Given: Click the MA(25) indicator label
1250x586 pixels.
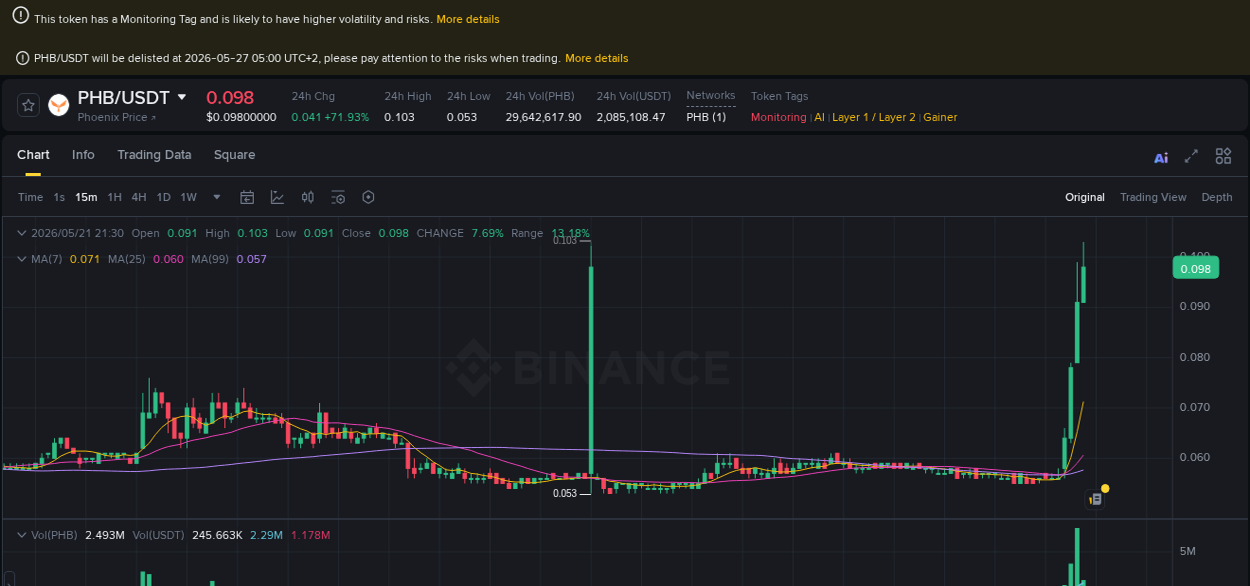Looking at the screenshot, I should [127, 259].
